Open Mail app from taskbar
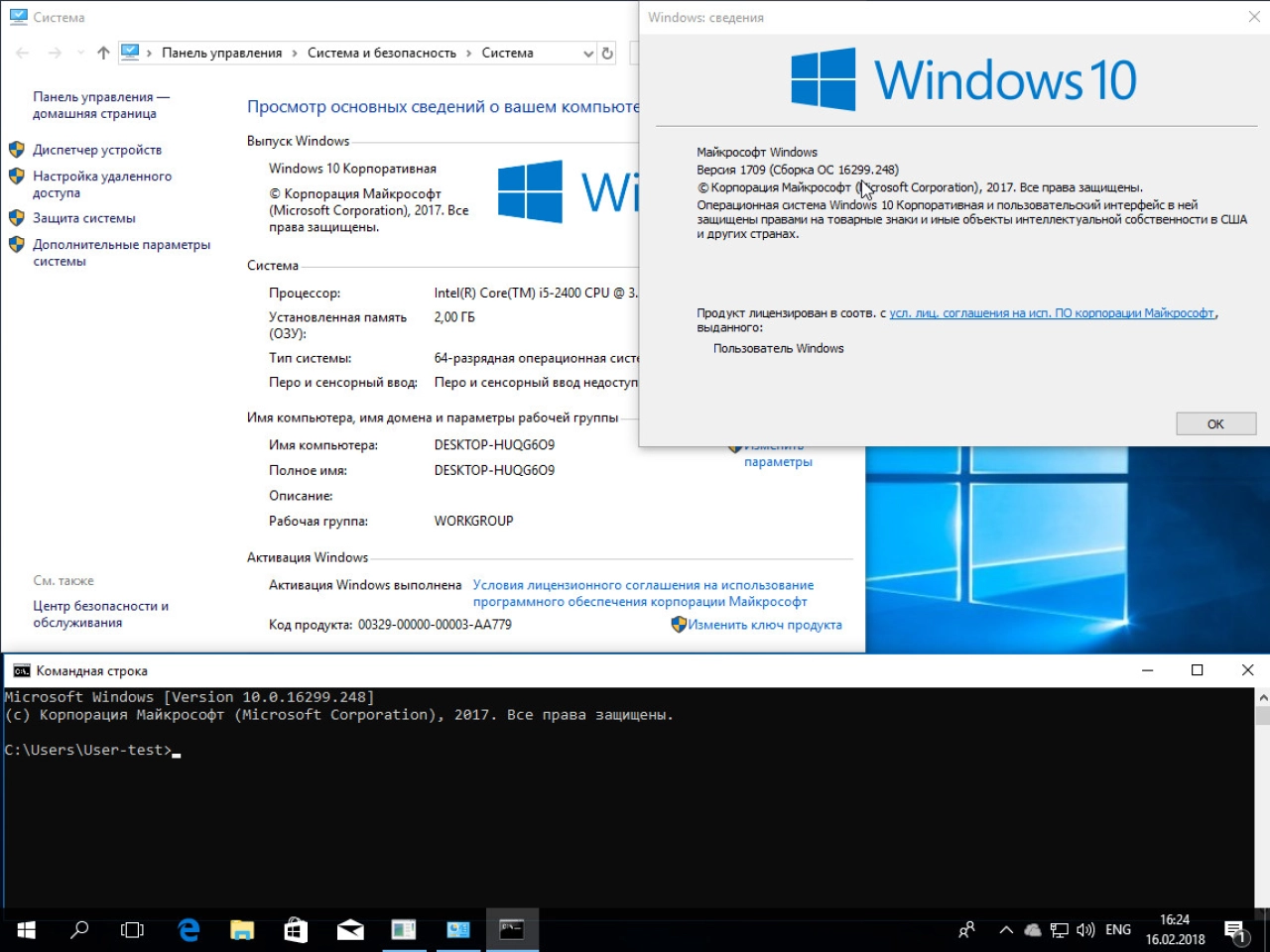Viewport: 1270px width, 952px height. [x=350, y=929]
